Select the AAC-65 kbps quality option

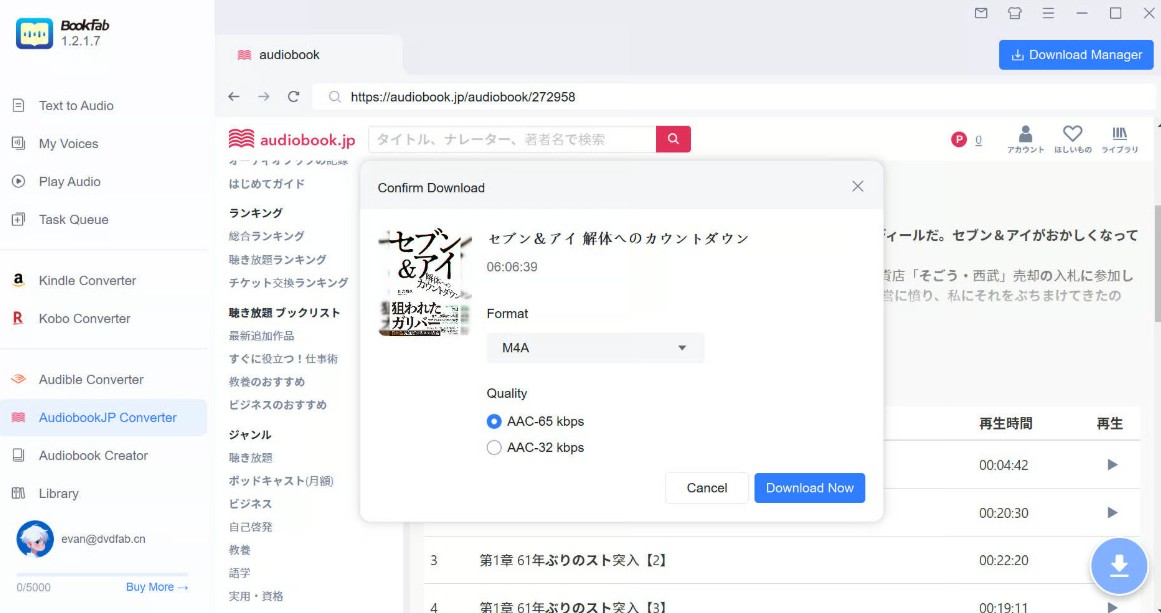(493, 421)
